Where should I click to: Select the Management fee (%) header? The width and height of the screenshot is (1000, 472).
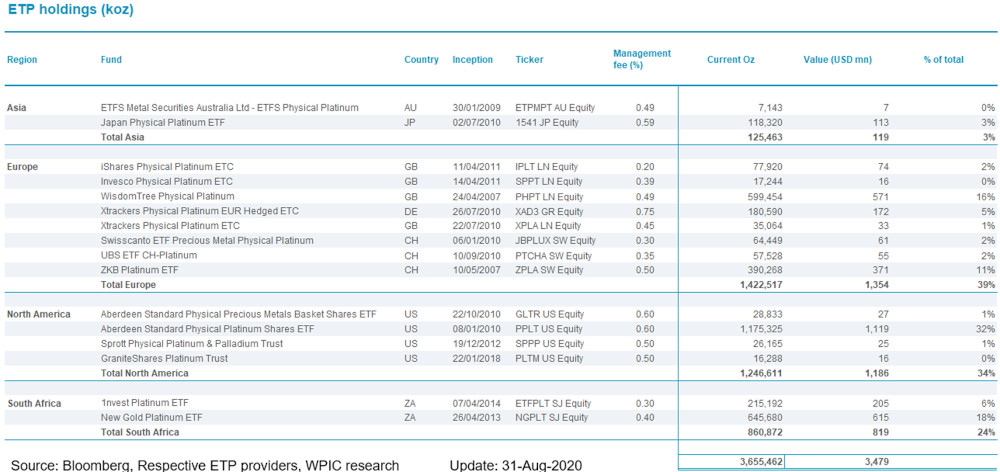(642, 59)
